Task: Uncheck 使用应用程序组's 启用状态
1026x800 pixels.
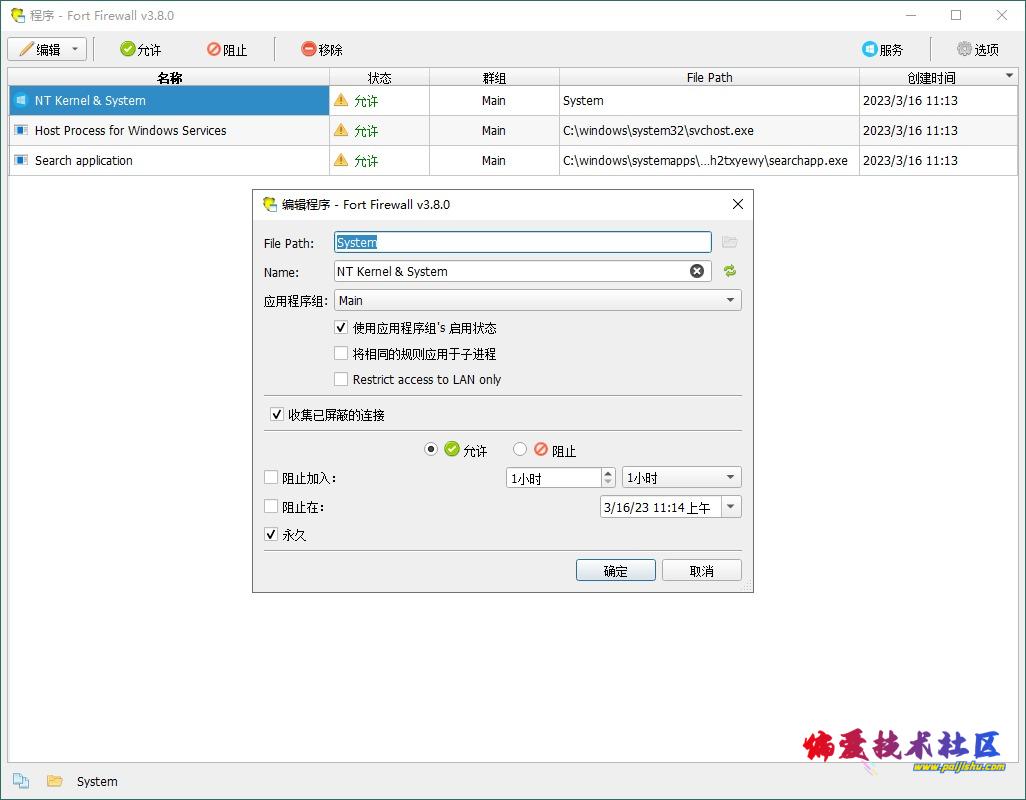Action: pos(341,327)
